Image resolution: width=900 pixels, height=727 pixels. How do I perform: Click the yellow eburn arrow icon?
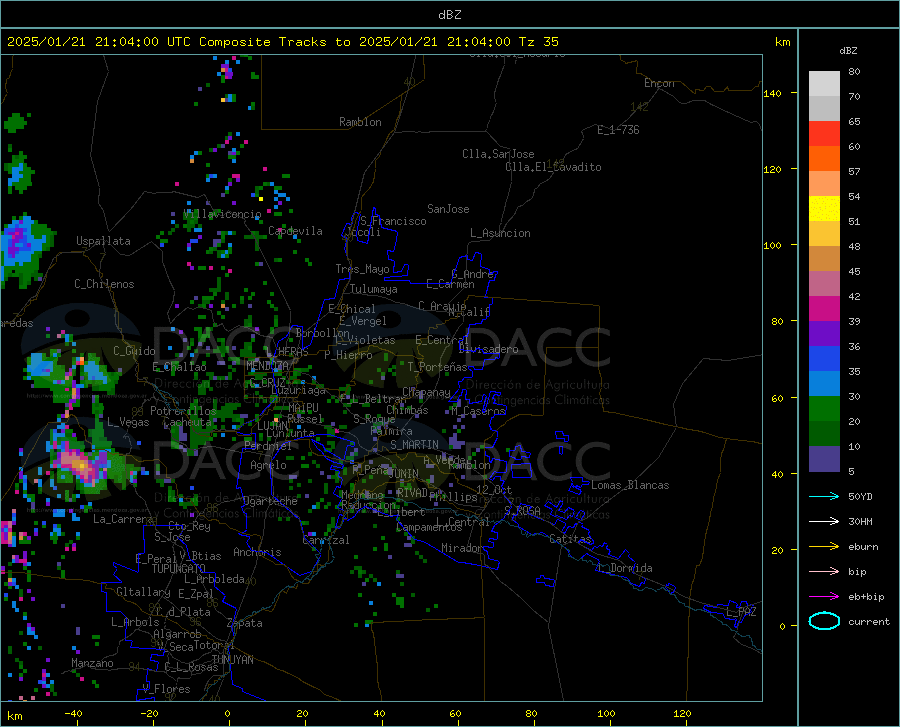(x=824, y=546)
